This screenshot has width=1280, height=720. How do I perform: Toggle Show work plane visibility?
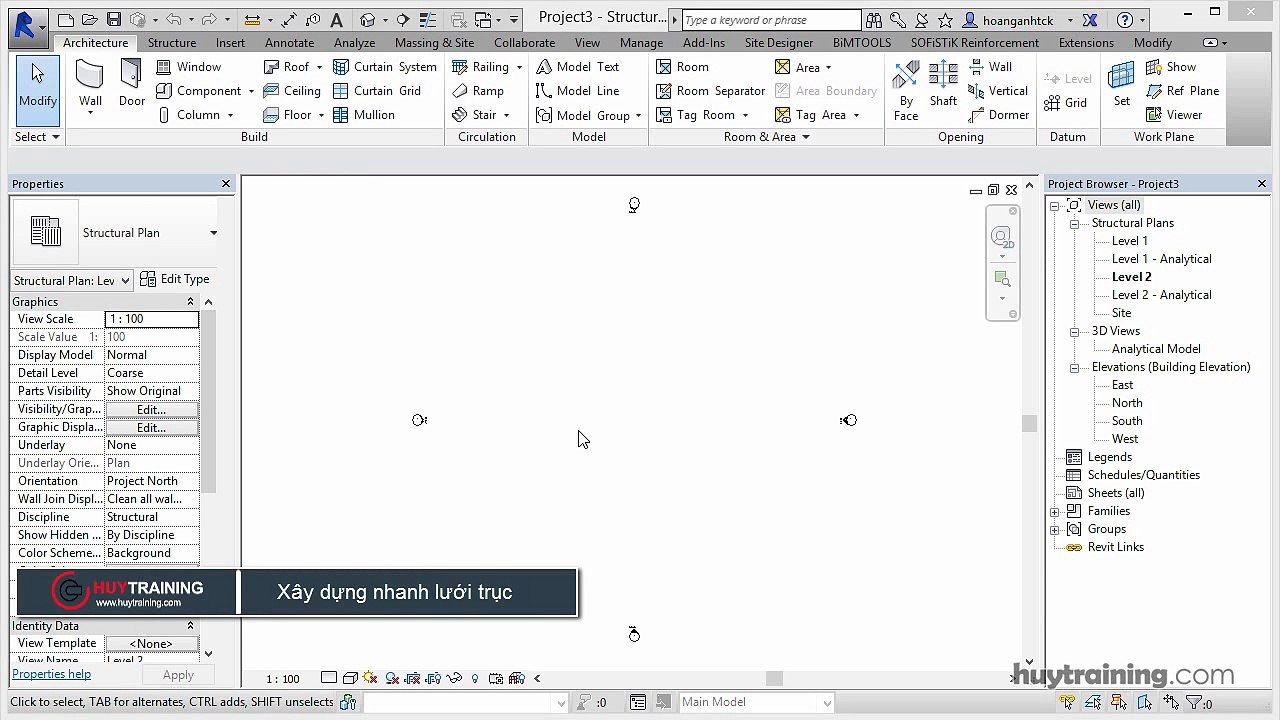tap(1170, 67)
